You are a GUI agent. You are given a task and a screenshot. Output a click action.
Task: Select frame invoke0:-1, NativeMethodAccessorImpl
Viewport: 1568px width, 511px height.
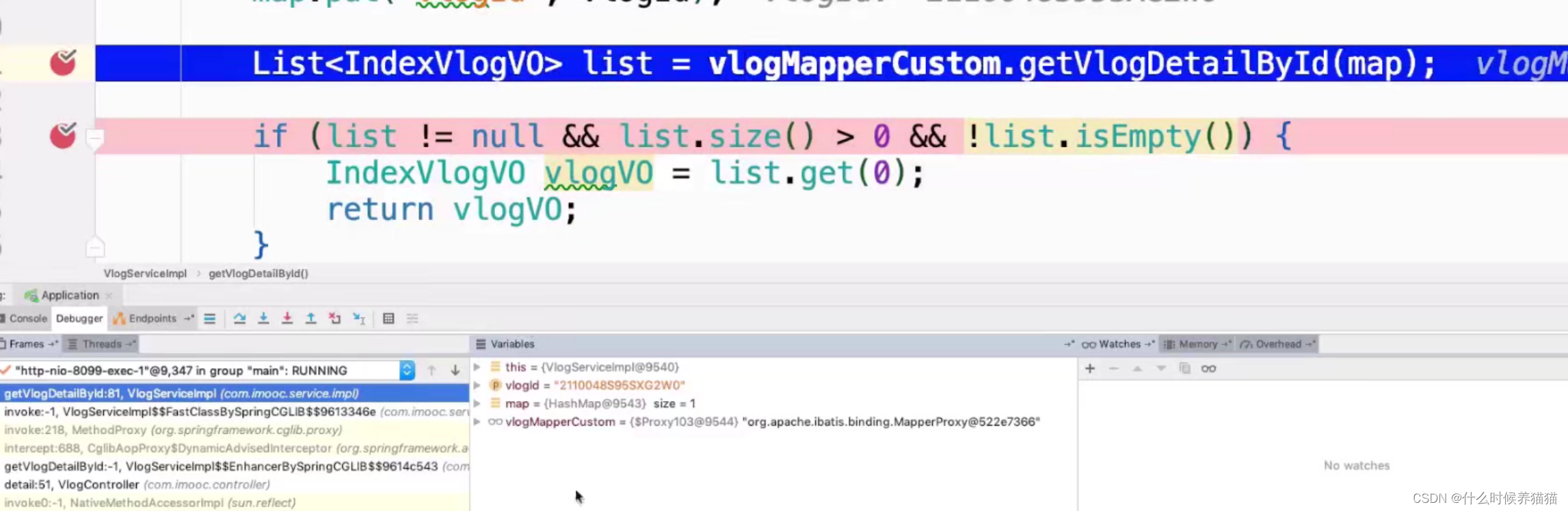pyautogui.click(x=235, y=503)
